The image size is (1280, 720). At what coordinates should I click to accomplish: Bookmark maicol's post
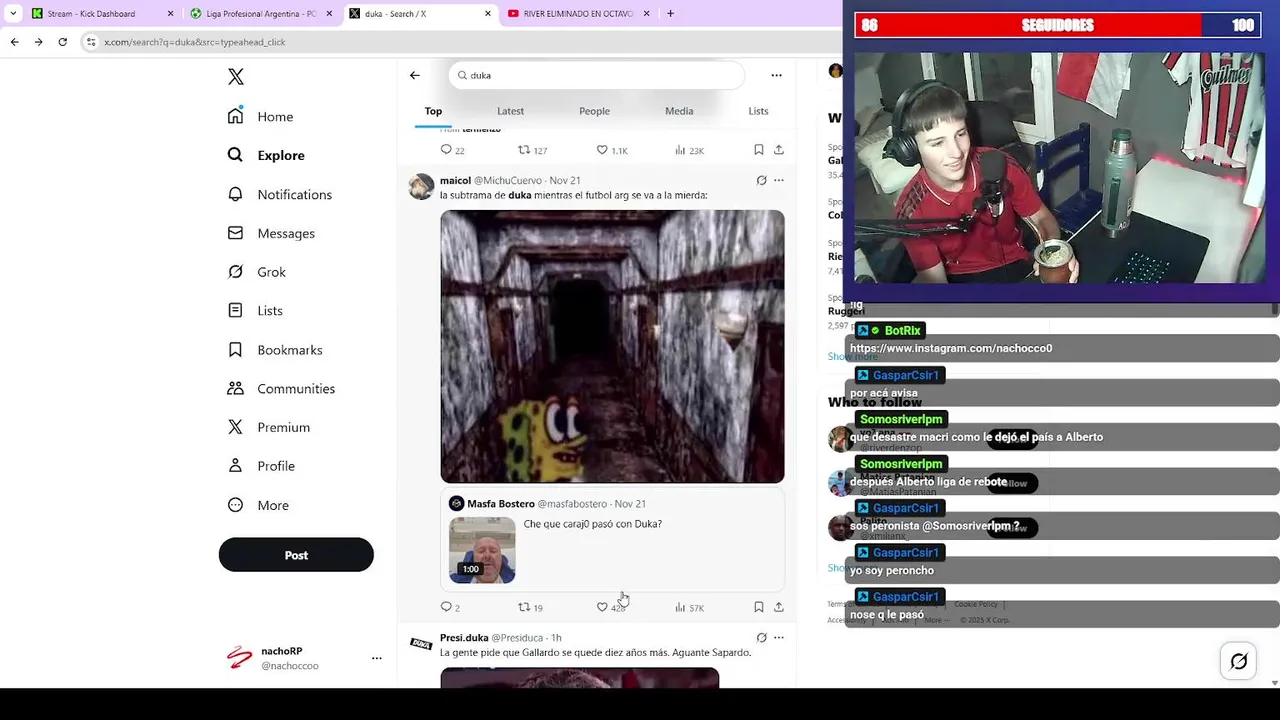(x=759, y=607)
